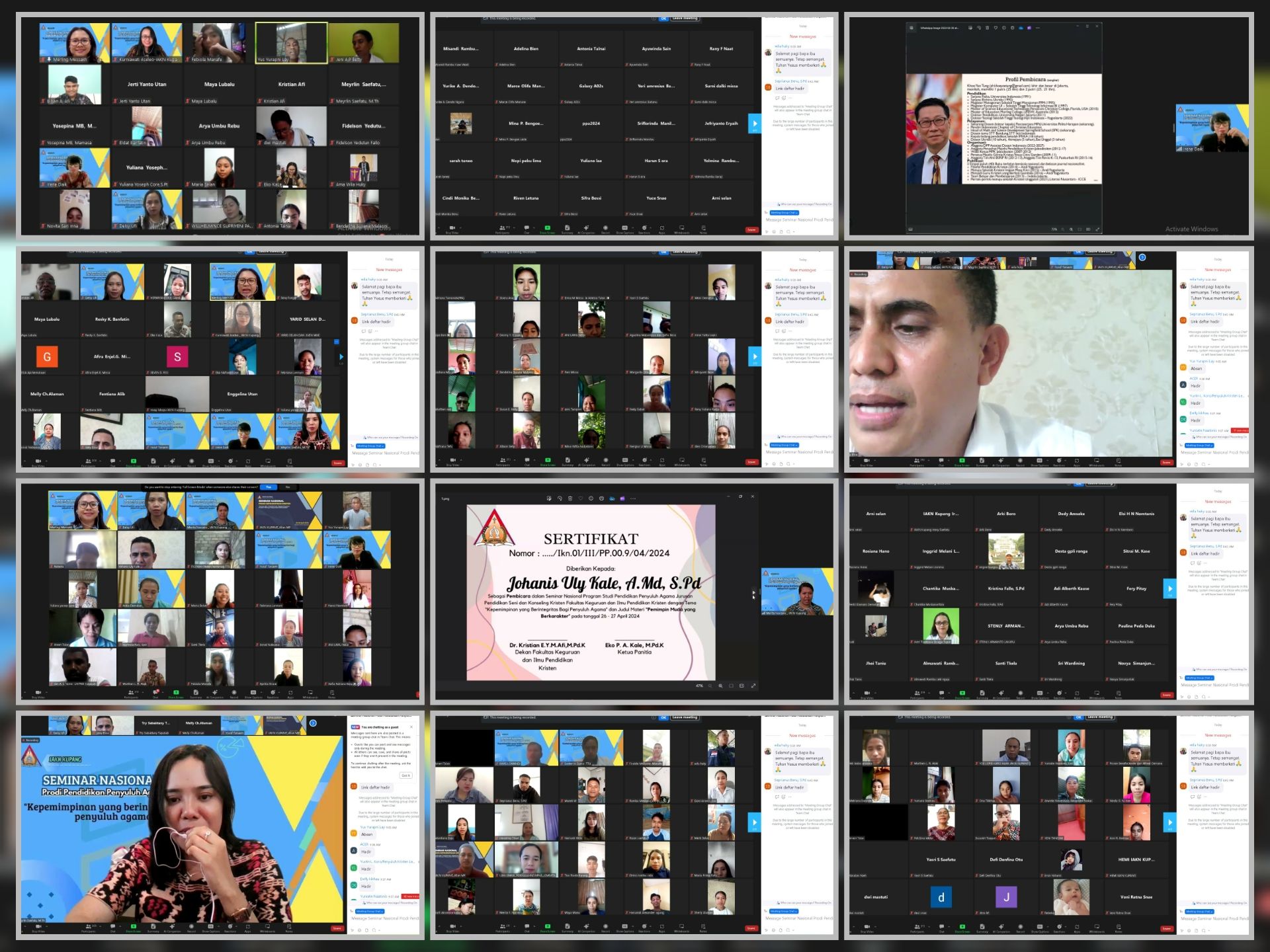The width and height of the screenshot is (1270, 952).
Task: Click AI Companion icon under the Seminar Nasional speaker
Action: [172, 927]
